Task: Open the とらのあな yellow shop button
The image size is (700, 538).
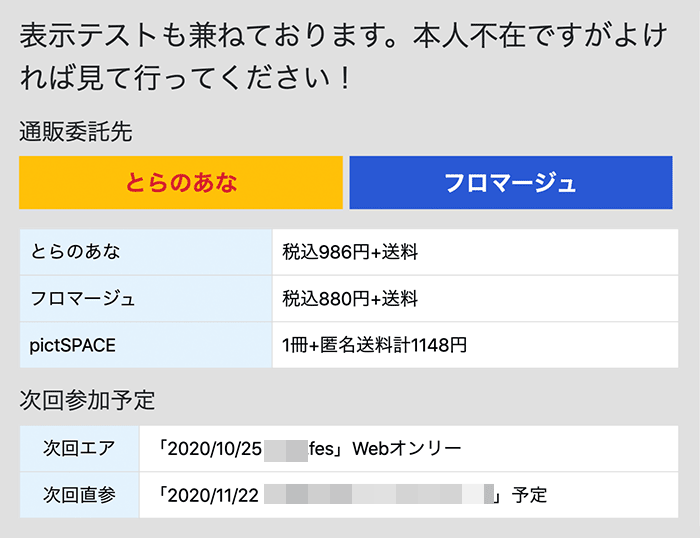Action: (181, 183)
